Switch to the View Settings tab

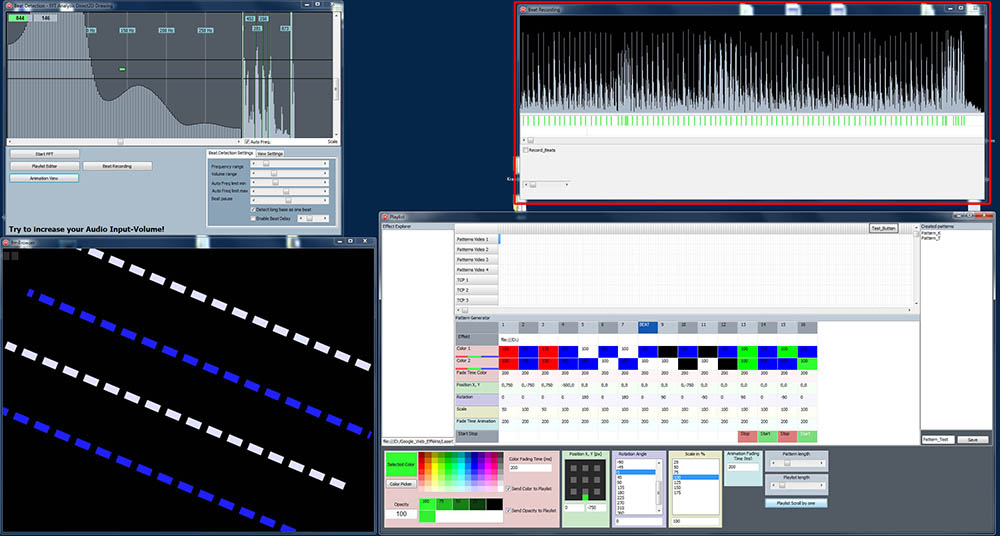[270, 153]
